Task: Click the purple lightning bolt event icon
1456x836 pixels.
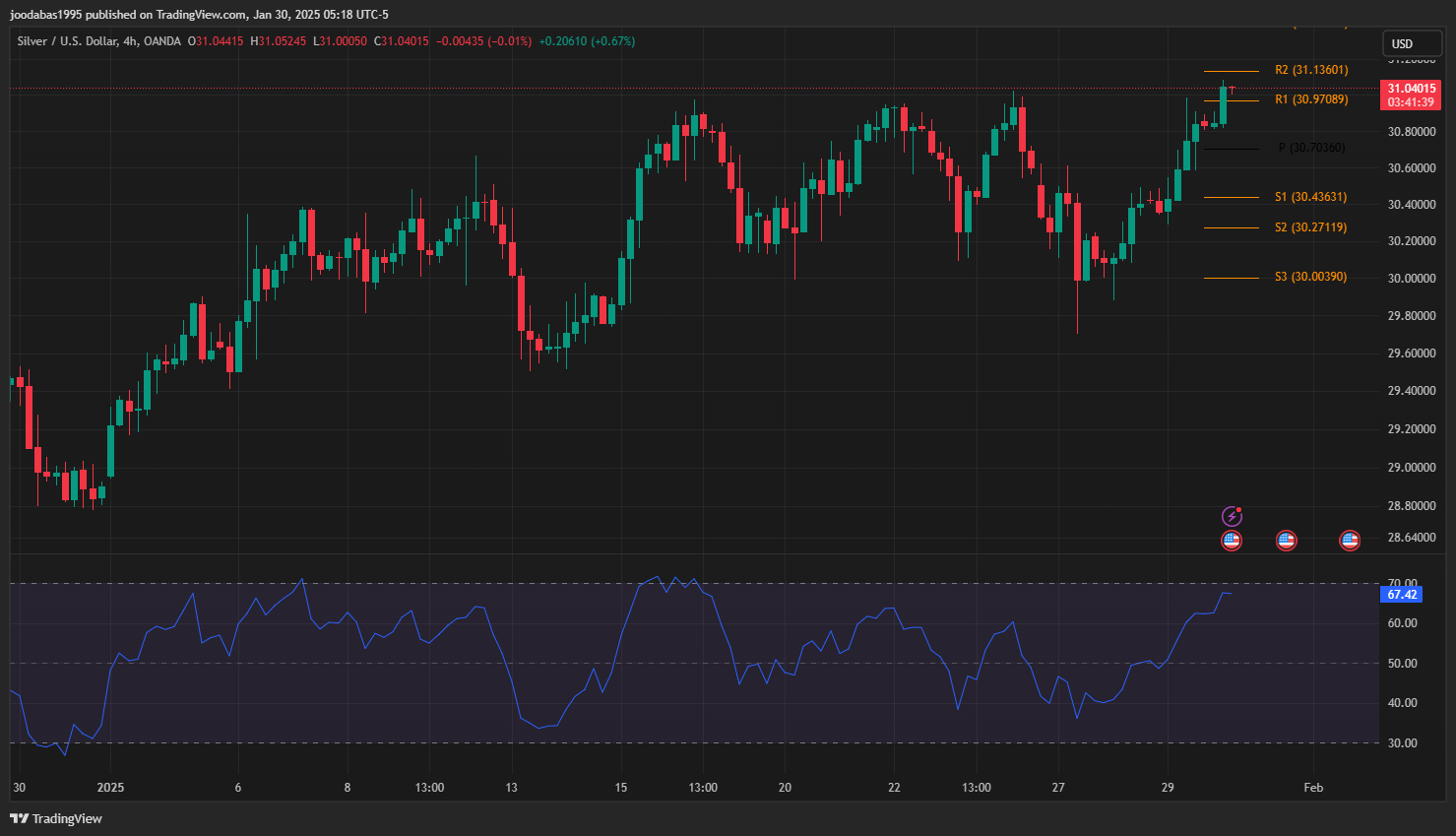Action: pyautogui.click(x=1232, y=516)
